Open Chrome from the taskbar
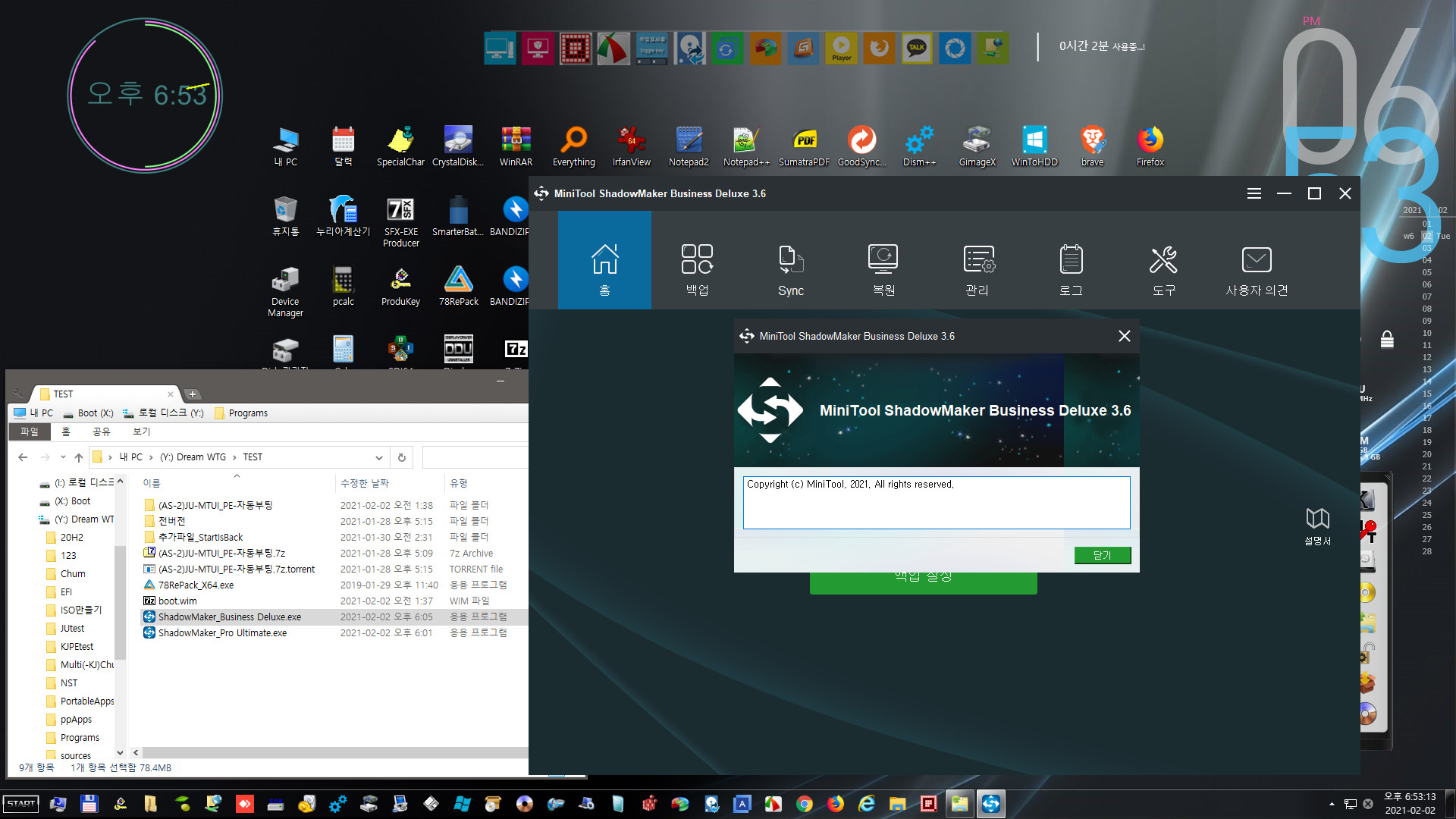Screen dimensions: 1456x819 coord(804,804)
